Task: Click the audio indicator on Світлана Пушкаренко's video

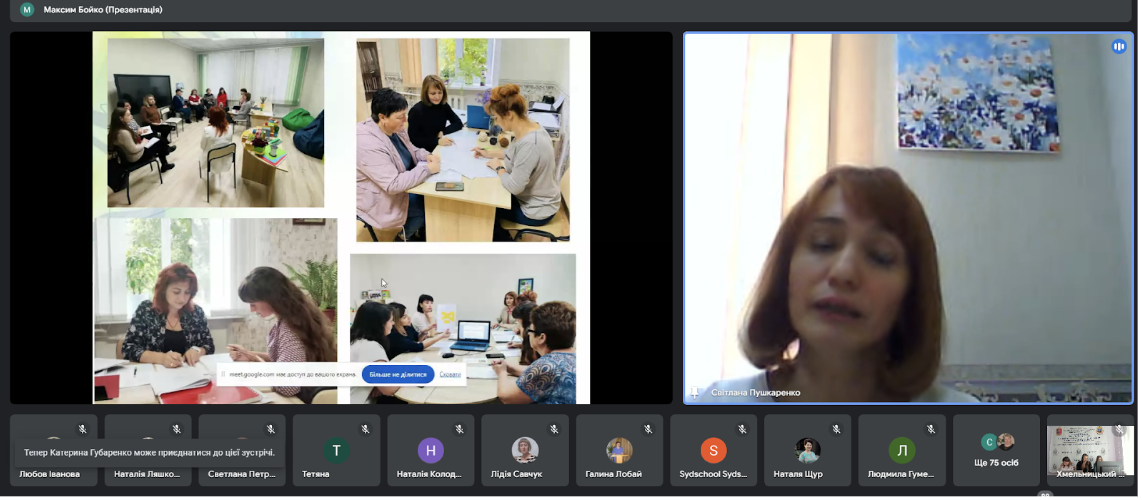Action: [x=1118, y=47]
